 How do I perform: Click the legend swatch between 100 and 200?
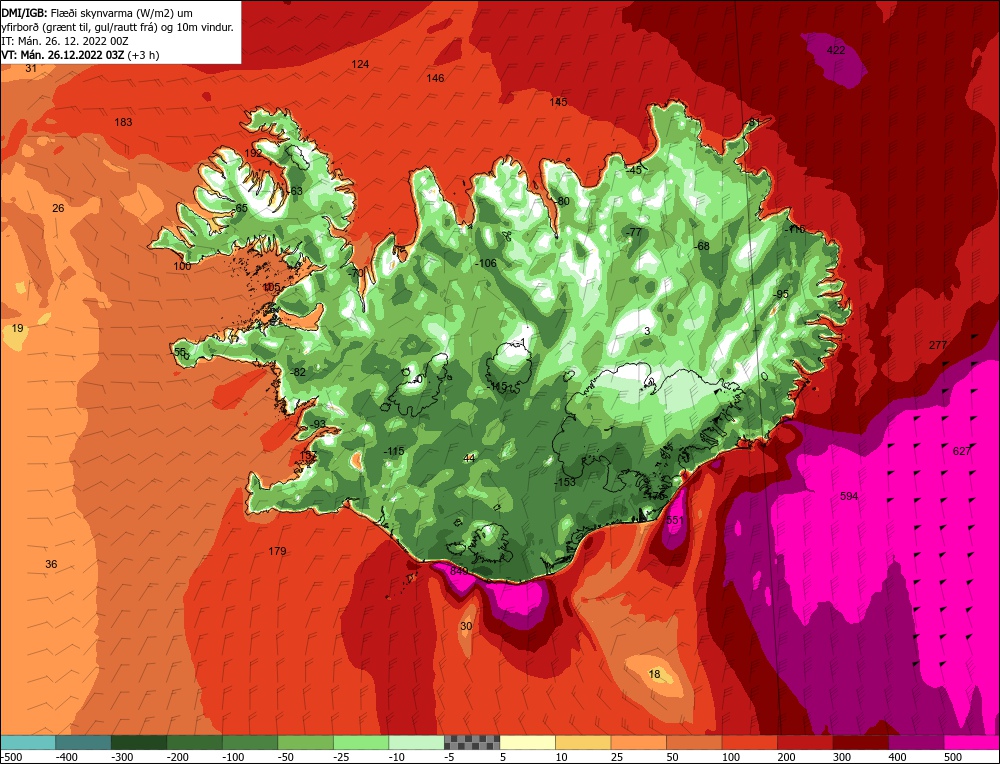coord(749,742)
